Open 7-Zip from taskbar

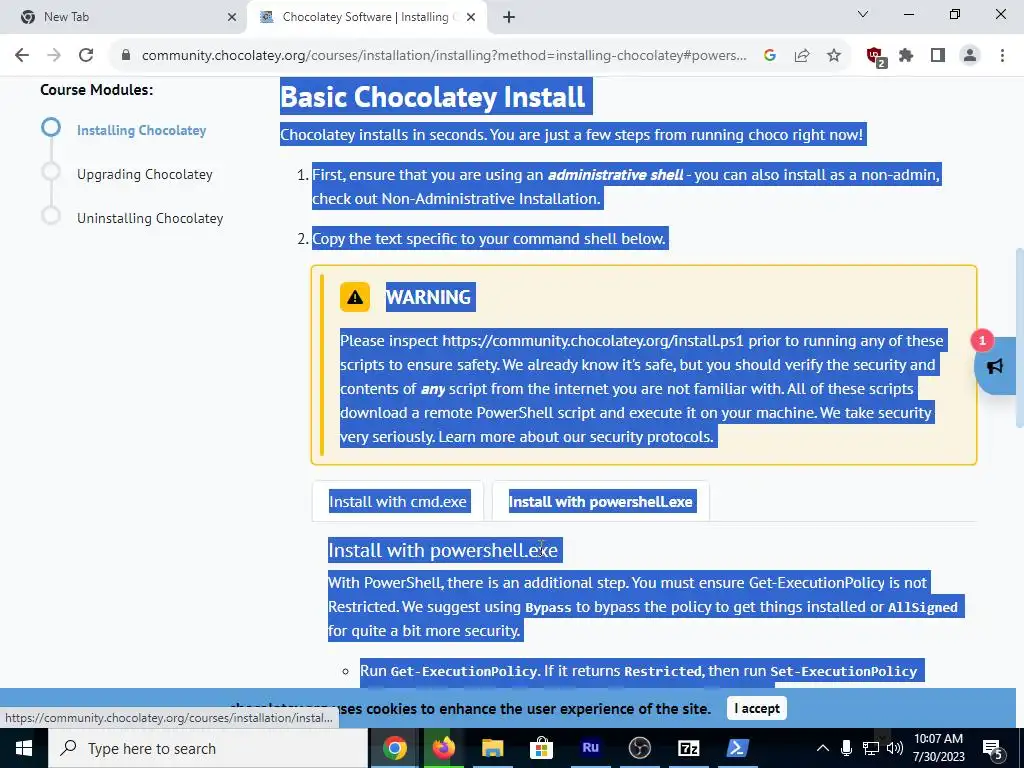pos(688,748)
